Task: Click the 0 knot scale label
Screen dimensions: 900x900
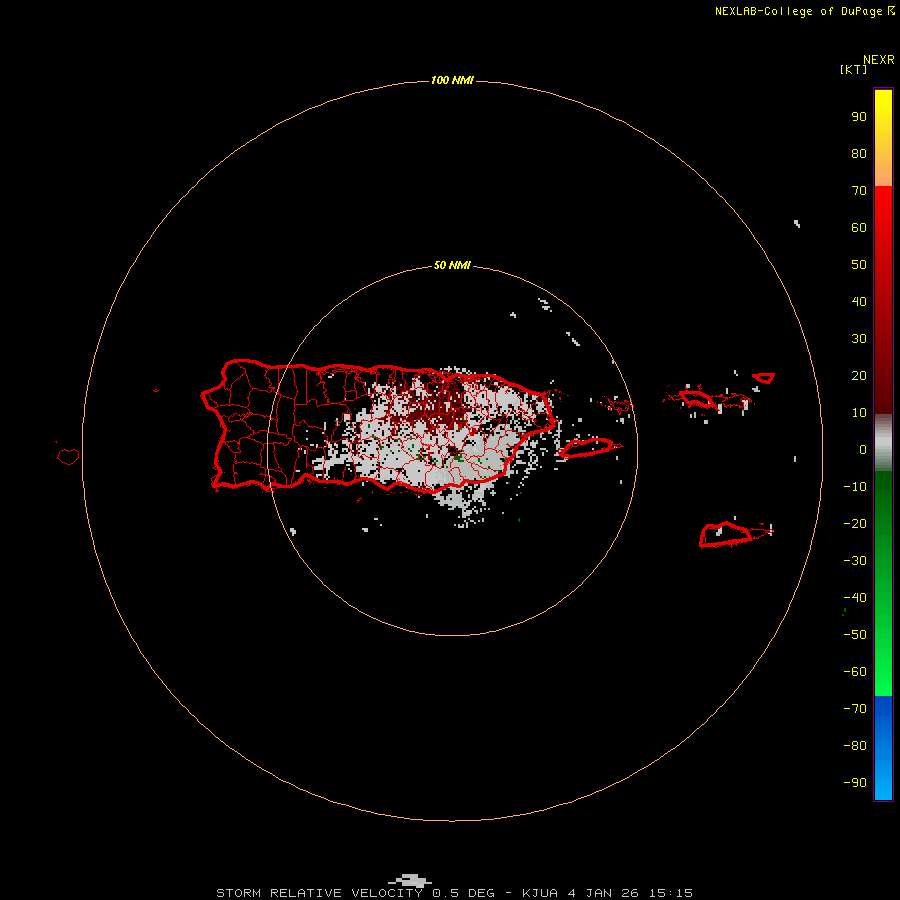Action: pyautogui.click(x=863, y=449)
